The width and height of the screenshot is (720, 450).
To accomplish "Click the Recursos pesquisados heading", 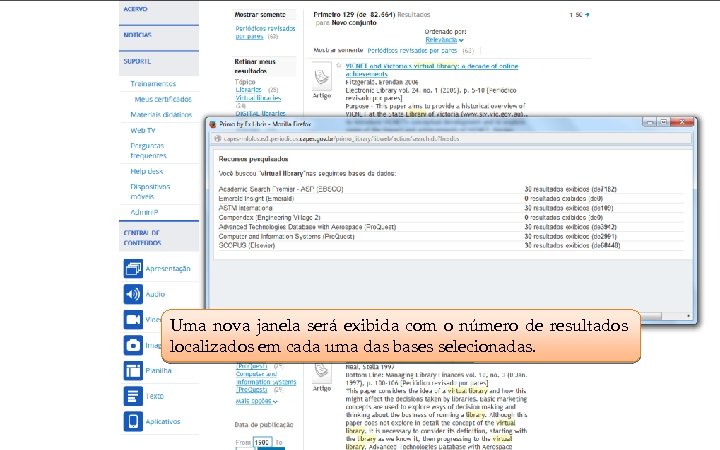I will point(253,159).
